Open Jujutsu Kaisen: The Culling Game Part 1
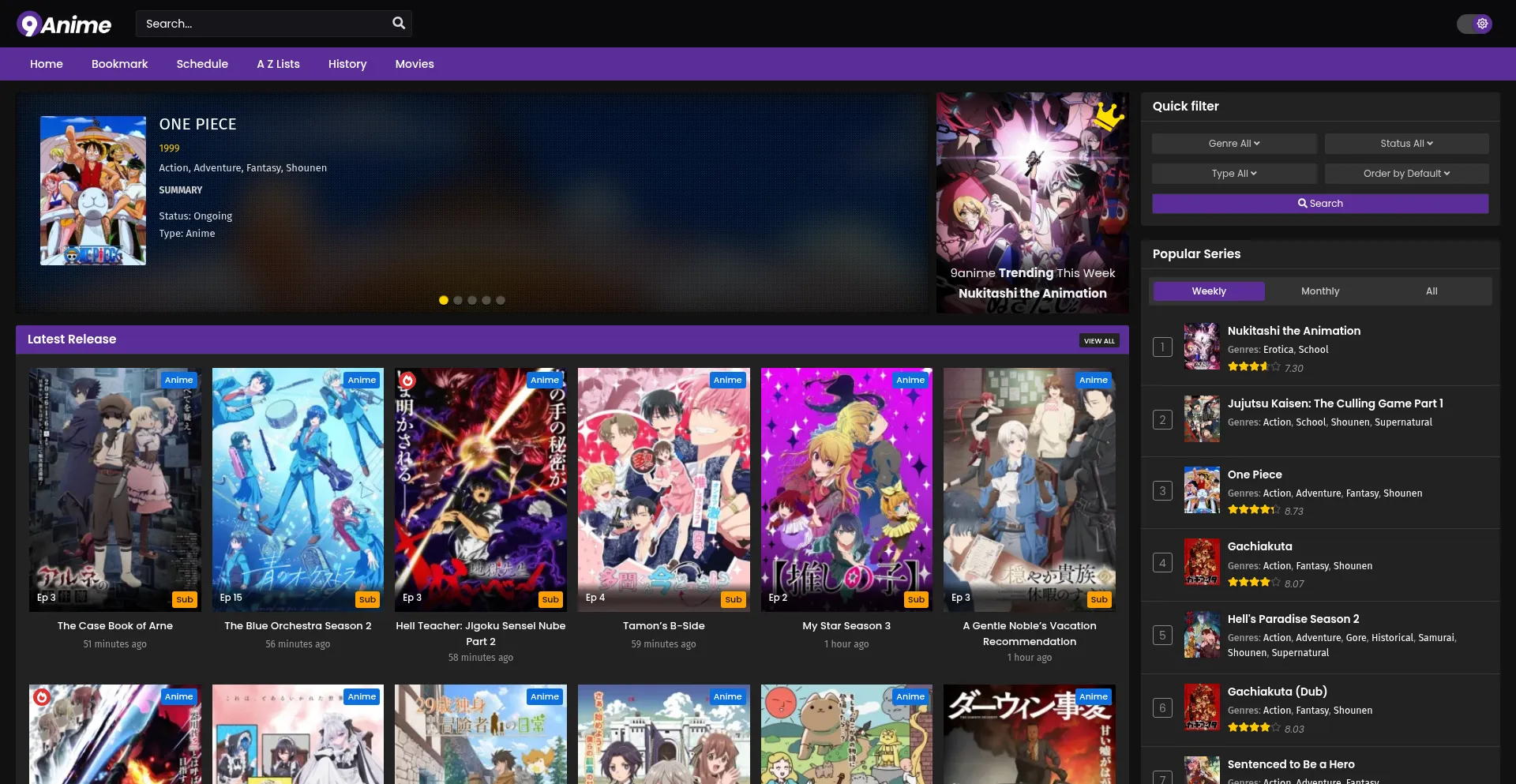 (1335, 403)
